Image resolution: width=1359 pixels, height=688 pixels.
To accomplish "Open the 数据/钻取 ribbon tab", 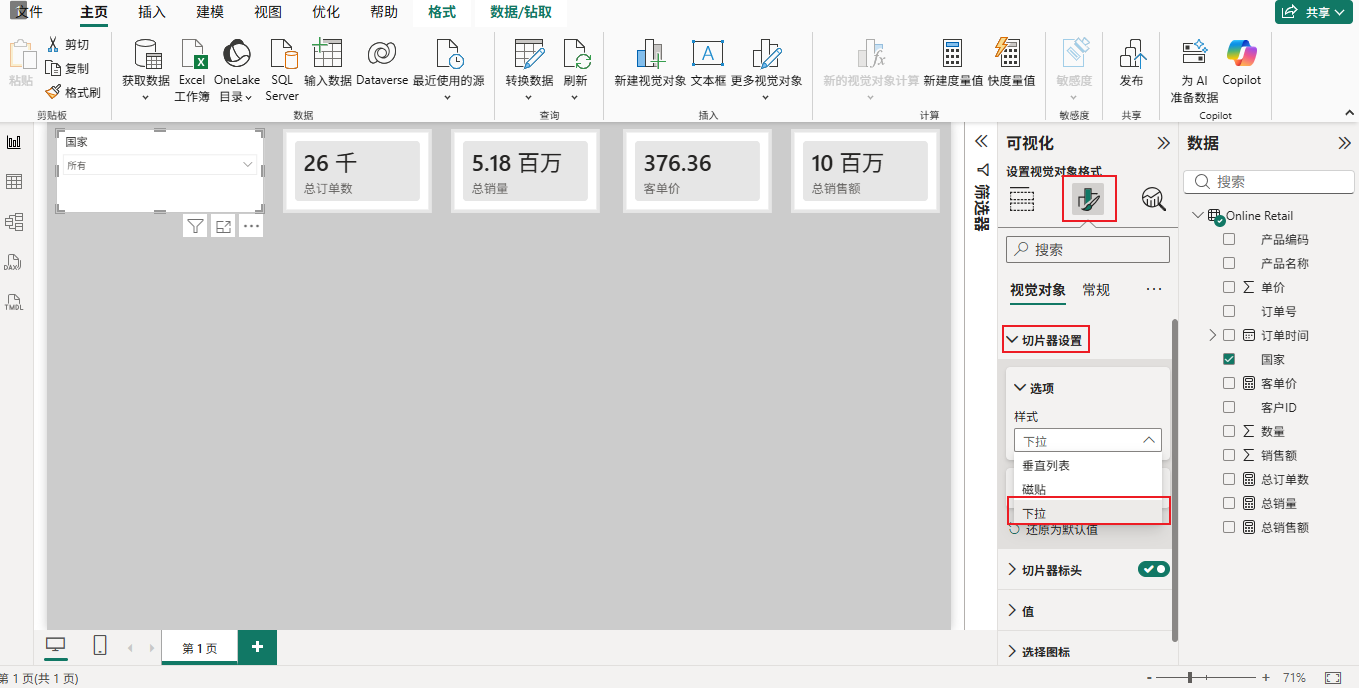I will tap(521, 13).
